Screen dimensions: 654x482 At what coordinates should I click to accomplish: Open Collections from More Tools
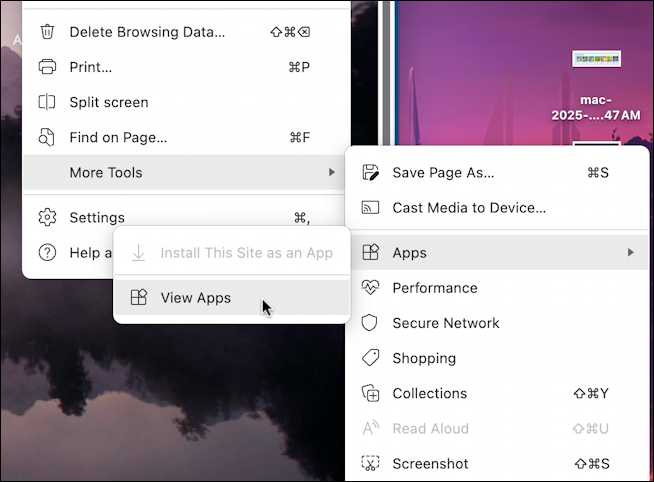[497, 393]
